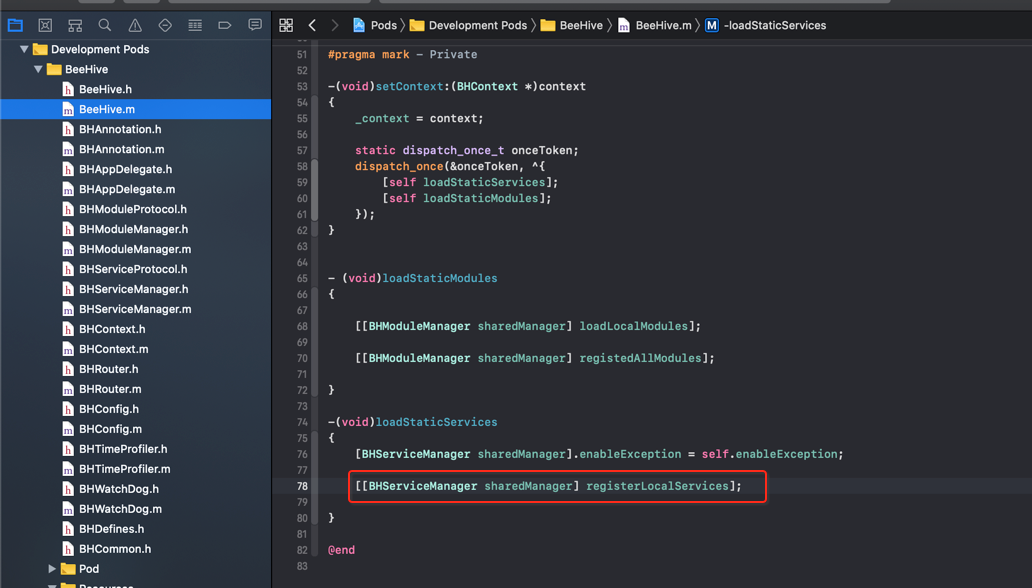Open the related items grid icon
This screenshot has height=588, width=1032.
[286, 26]
